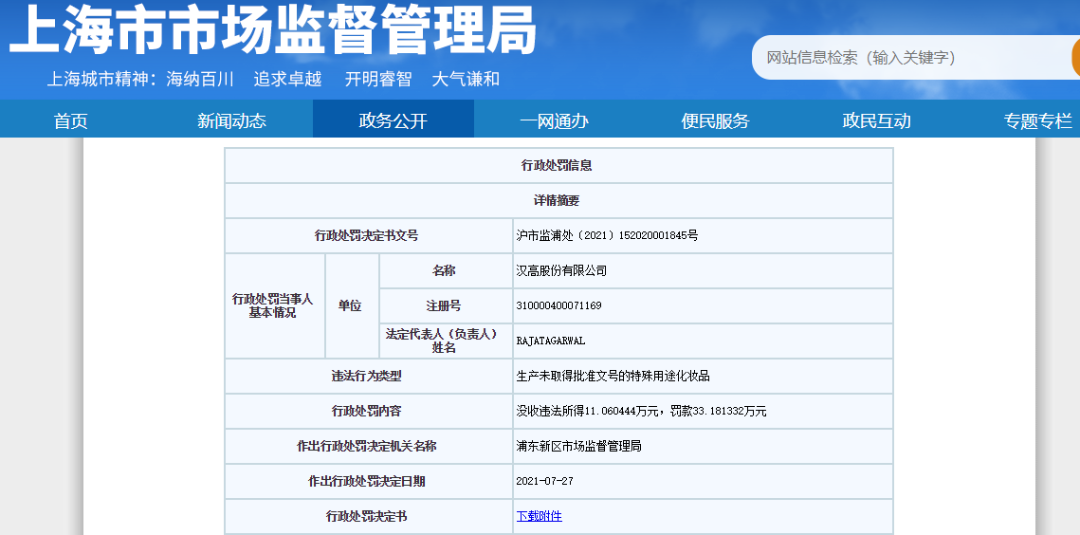
Task: Select registration number 310000400071169
Action: (559, 306)
